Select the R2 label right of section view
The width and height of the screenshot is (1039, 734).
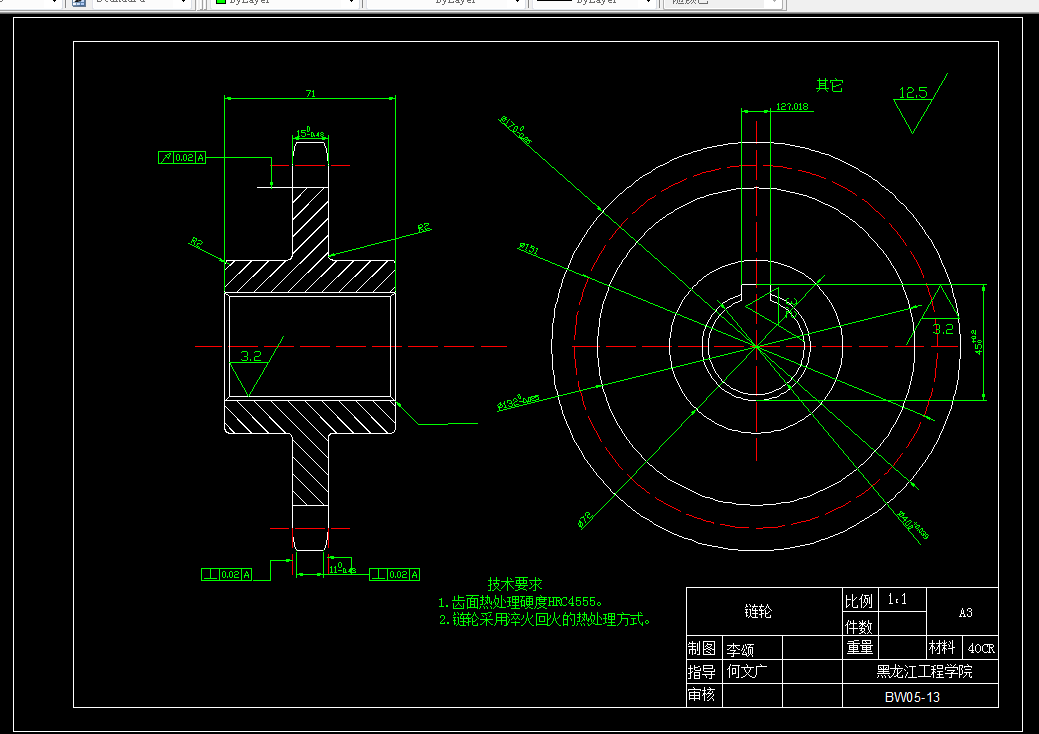pos(424,228)
